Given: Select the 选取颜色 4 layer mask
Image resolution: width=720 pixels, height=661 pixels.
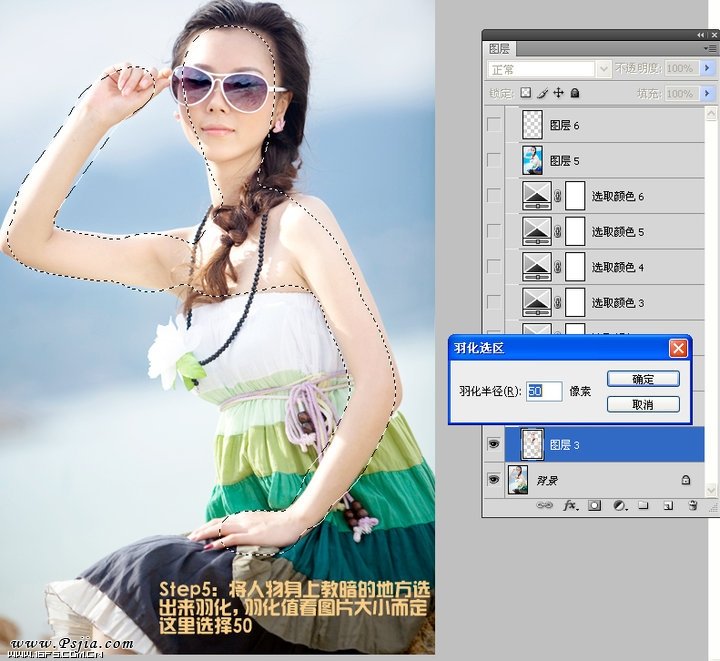Looking at the screenshot, I should click(575, 267).
